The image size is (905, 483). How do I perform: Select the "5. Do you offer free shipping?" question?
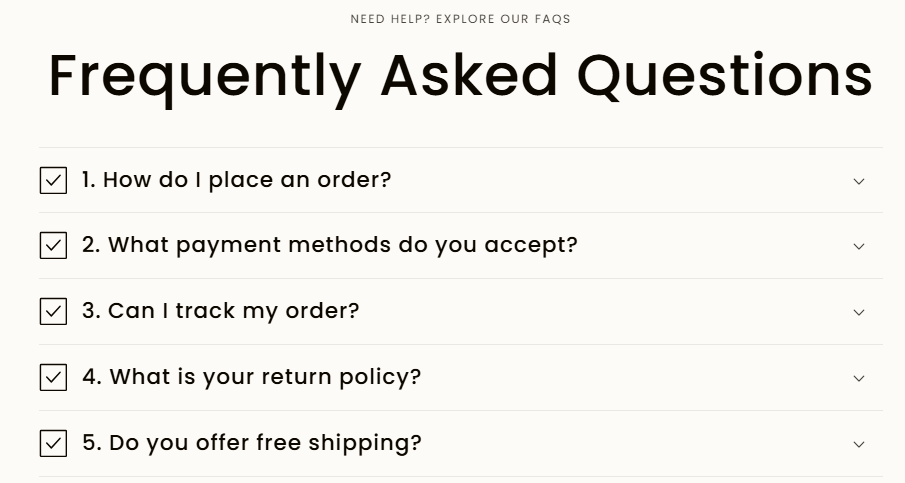click(x=251, y=443)
